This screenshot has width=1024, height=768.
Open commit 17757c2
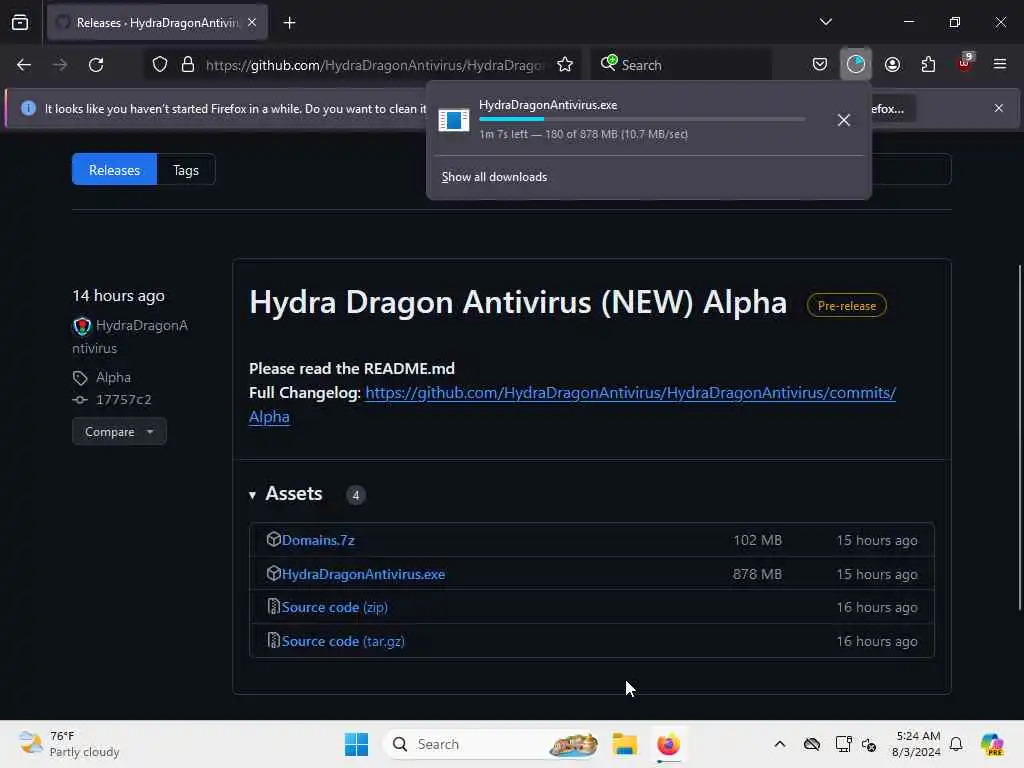point(123,400)
